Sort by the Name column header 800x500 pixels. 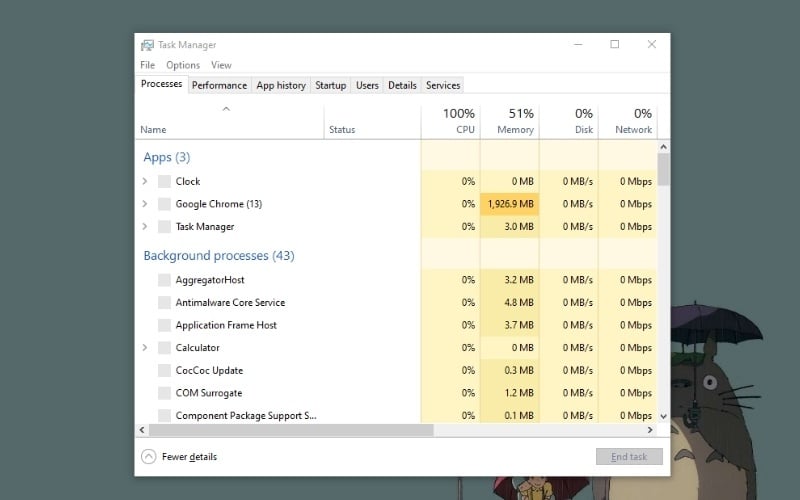click(230, 122)
